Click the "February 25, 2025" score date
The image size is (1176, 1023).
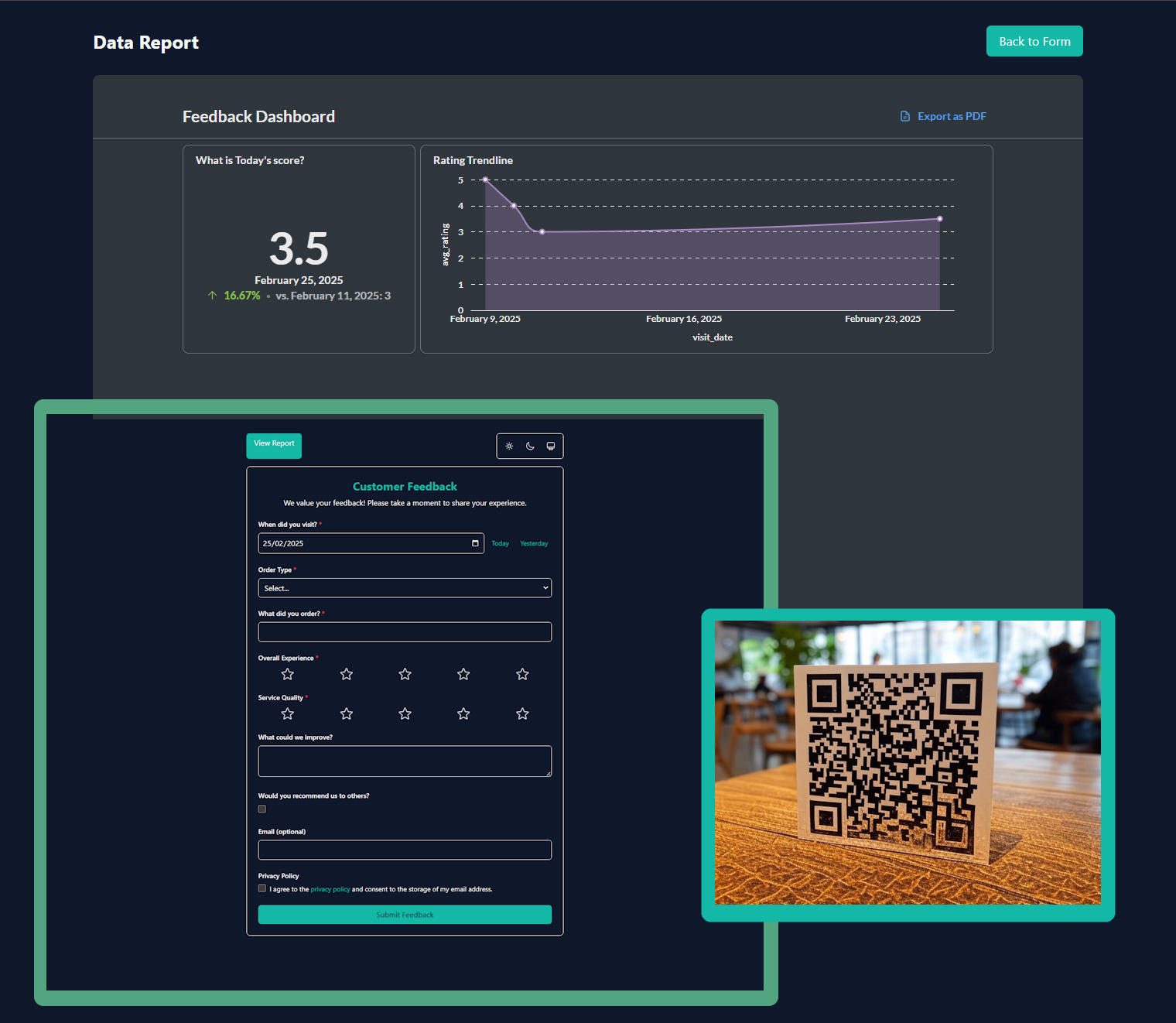[299, 280]
